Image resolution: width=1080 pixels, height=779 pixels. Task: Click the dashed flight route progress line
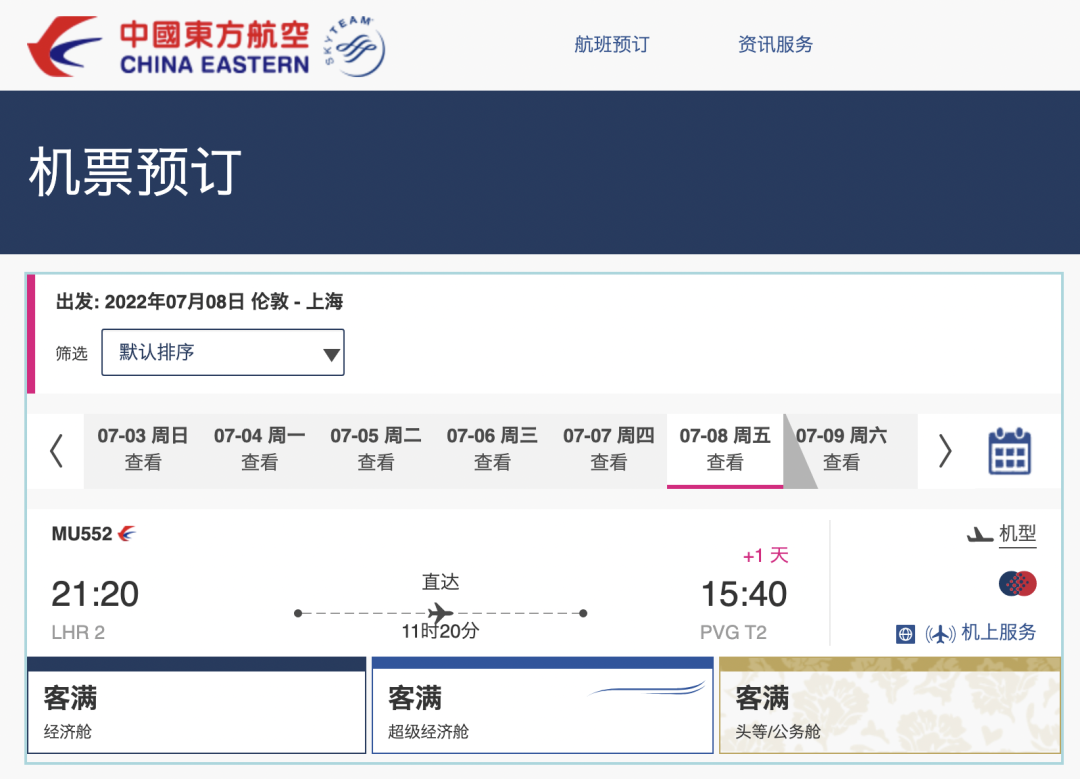(438, 612)
